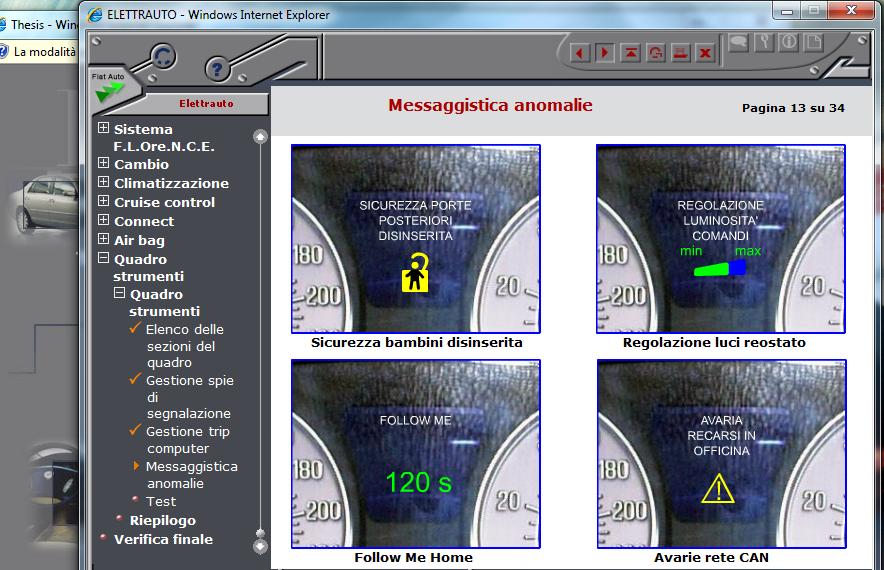Select the Elettrauto tab header
The width and height of the screenshot is (884, 570).
(206, 104)
